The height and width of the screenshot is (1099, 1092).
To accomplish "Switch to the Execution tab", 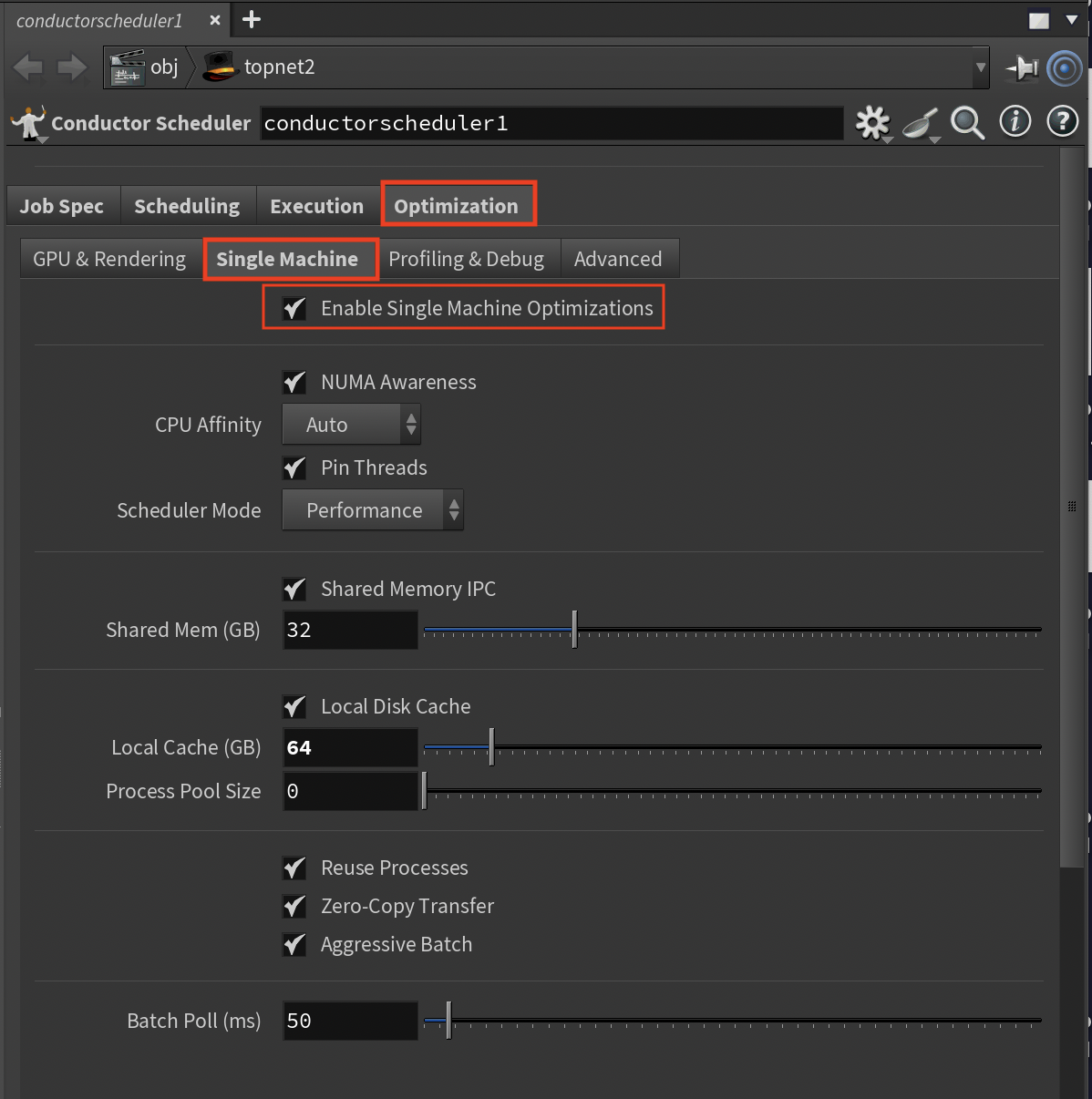I will [316, 206].
